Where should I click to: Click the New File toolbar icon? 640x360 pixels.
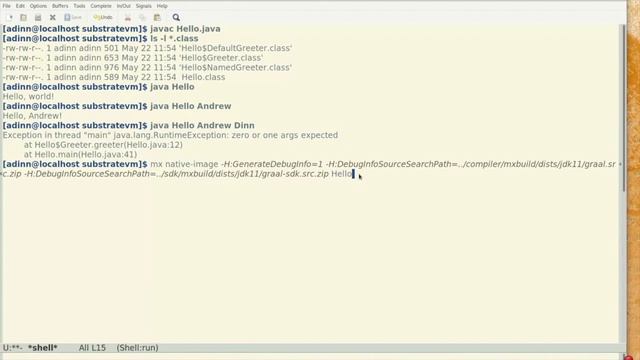click(x=10, y=18)
